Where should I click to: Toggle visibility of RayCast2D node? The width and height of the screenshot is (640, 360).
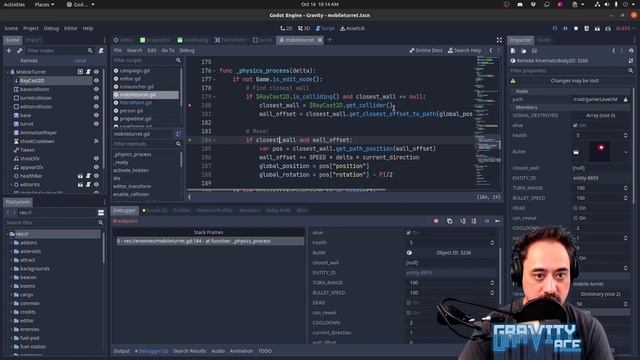96,81
